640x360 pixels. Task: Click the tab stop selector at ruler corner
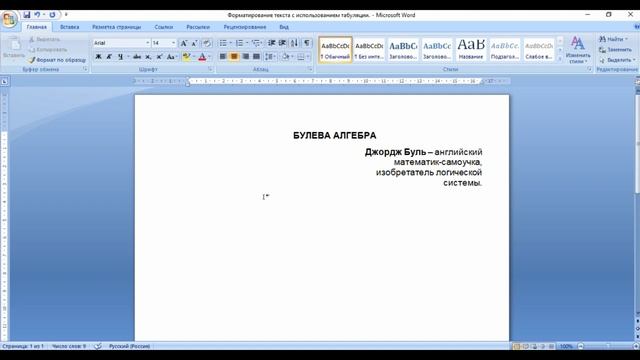pyautogui.click(x=4, y=82)
